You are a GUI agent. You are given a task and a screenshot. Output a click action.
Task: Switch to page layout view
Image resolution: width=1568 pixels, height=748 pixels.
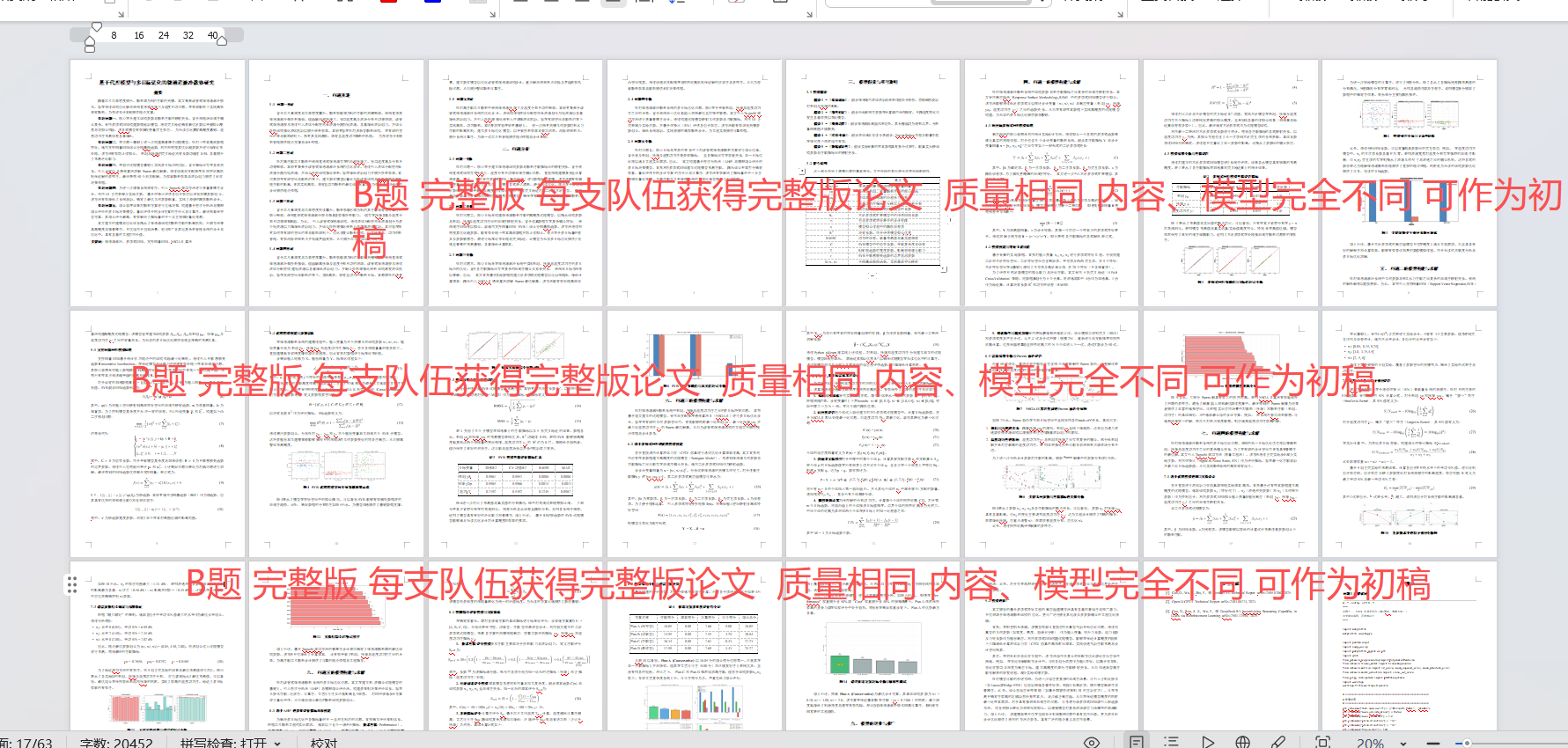1137,742
